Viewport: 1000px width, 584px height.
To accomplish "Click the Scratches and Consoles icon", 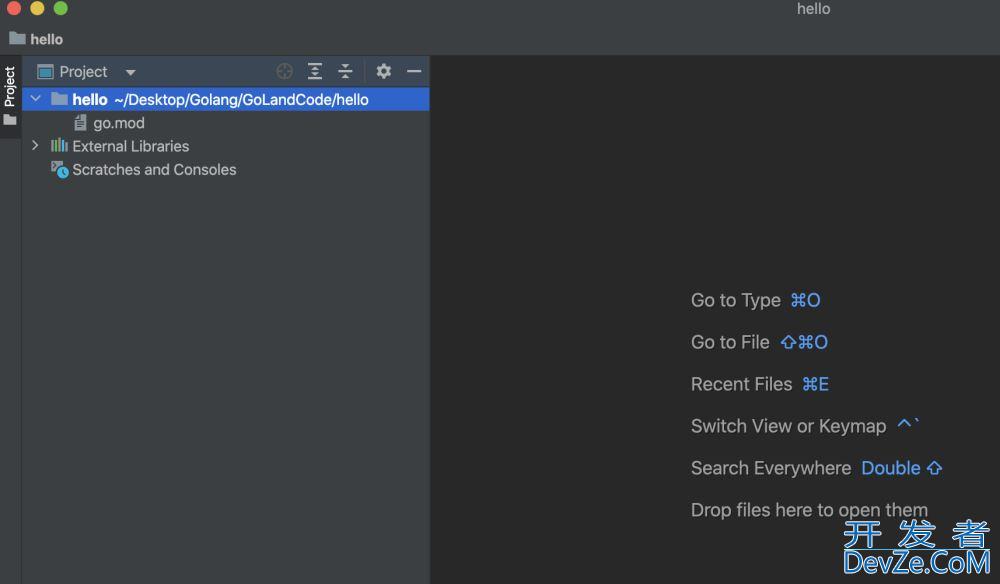I will (59, 170).
